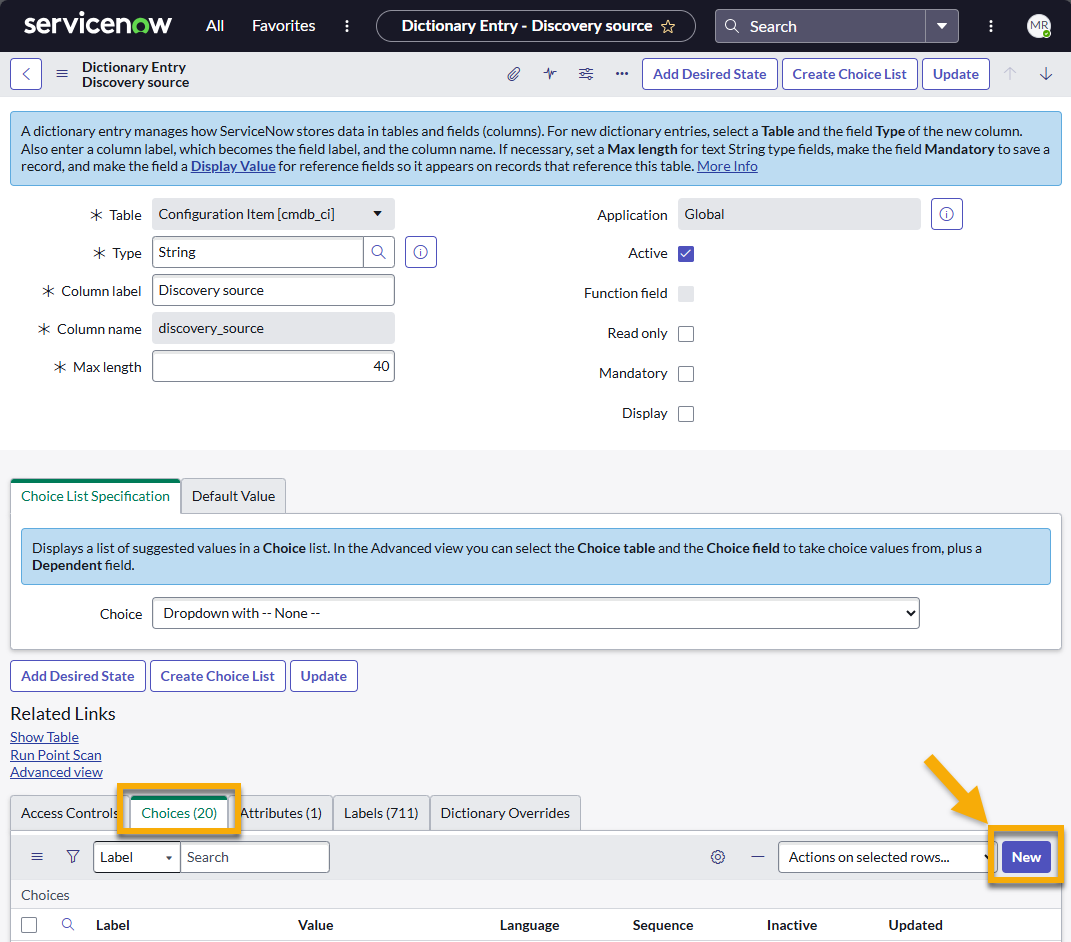Click the New button in Choices
1071x942 pixels.
[1026, 857]
